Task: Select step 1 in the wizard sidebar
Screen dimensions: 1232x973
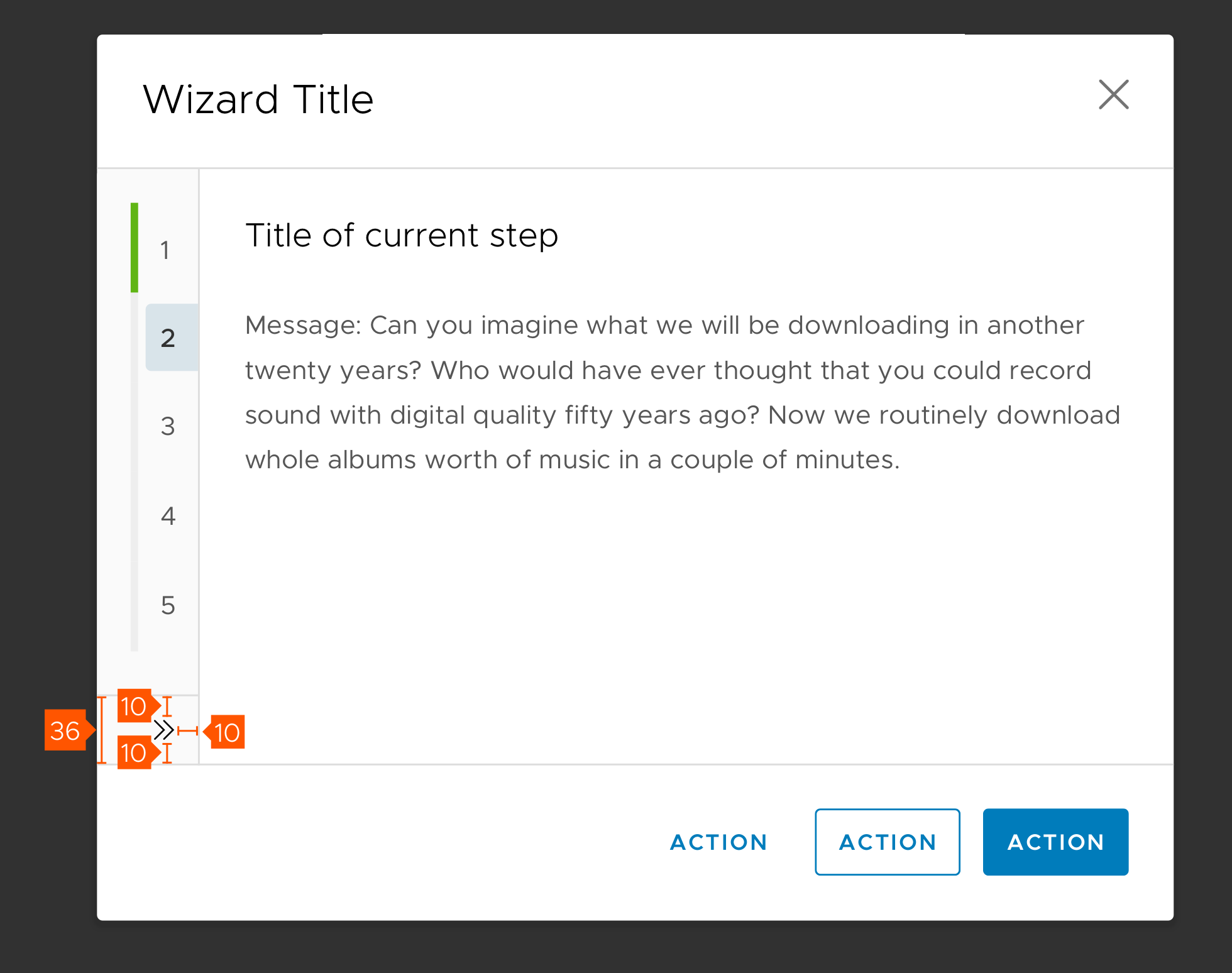Action: [166, 250]
